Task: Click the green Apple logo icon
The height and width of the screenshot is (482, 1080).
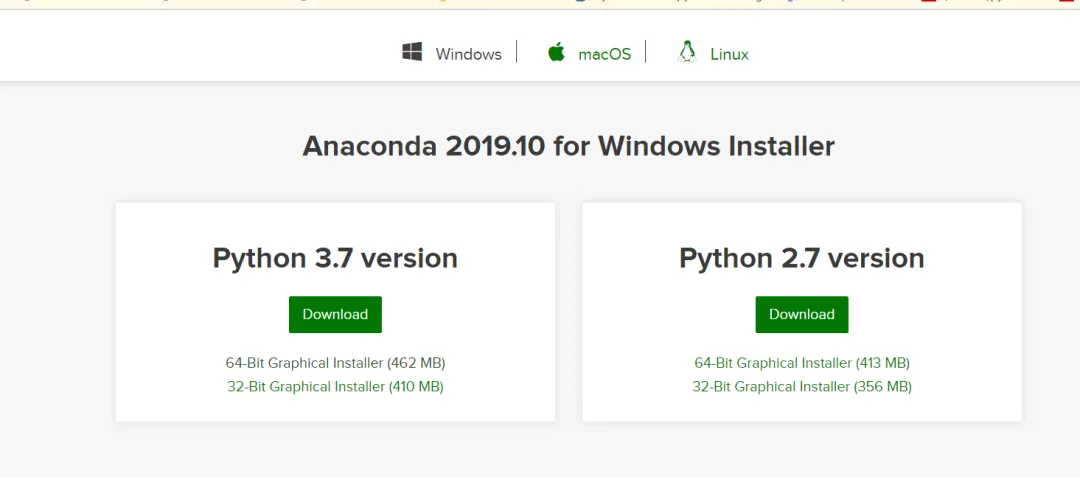Action: pyautogui.click(x=557, y=52)
